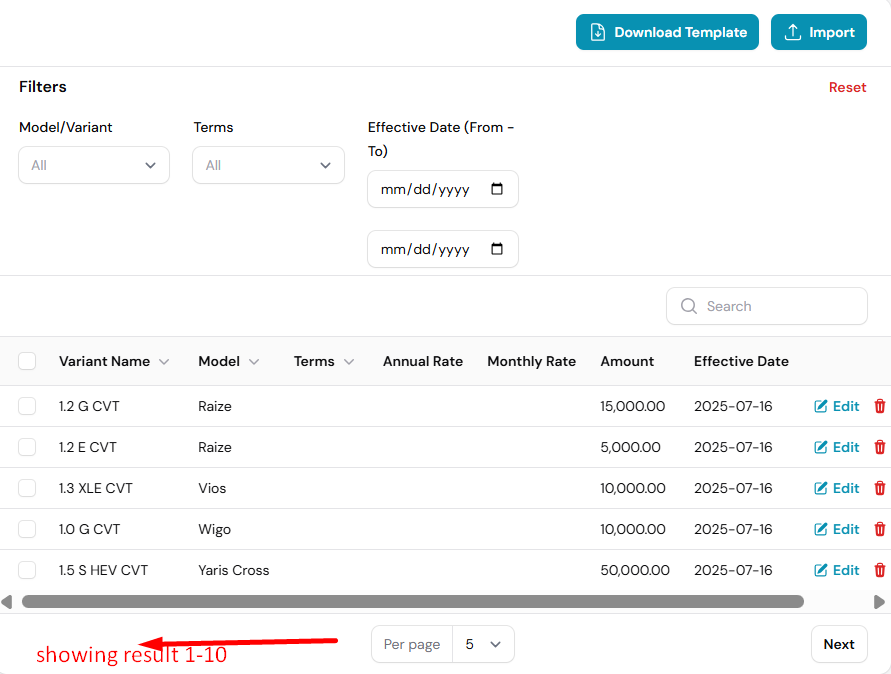Sort by the Terms column header

(324, 361)
